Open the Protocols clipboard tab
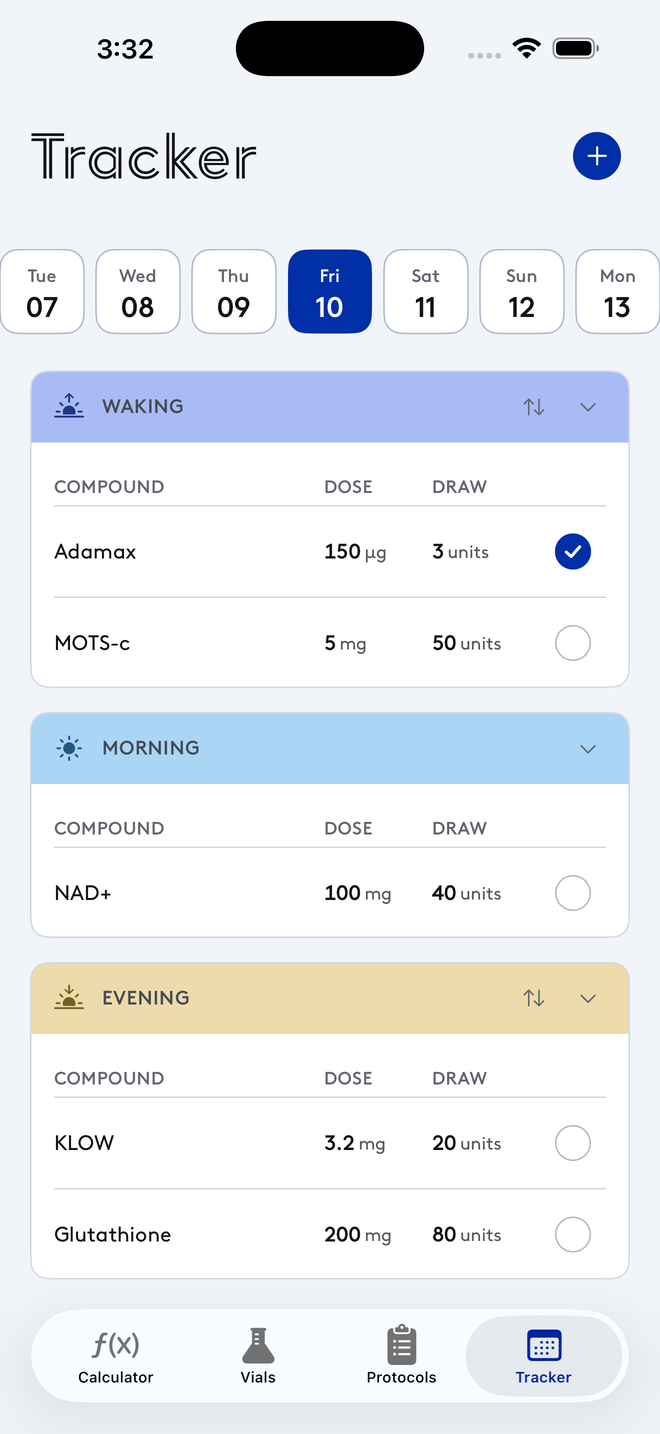 click(401, 1355)
